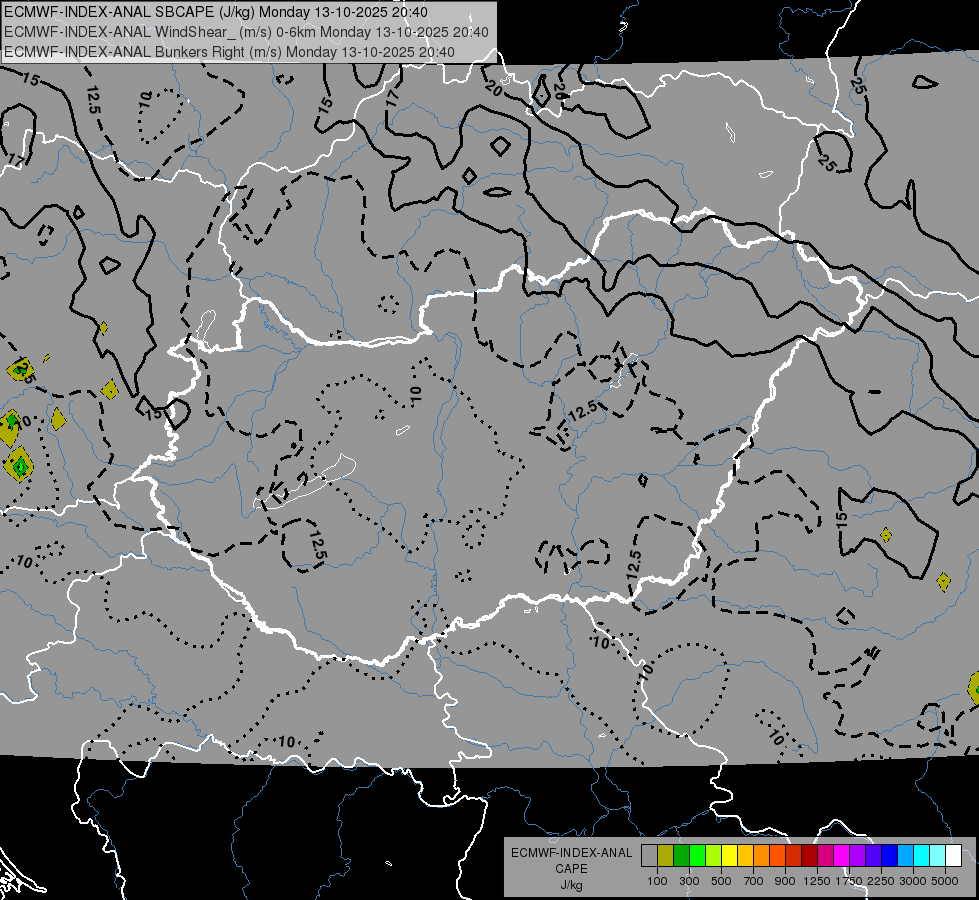This screenshot has height=900, width=979.
Task: Click the 2250 legend tick label
Action: (881, 881)
